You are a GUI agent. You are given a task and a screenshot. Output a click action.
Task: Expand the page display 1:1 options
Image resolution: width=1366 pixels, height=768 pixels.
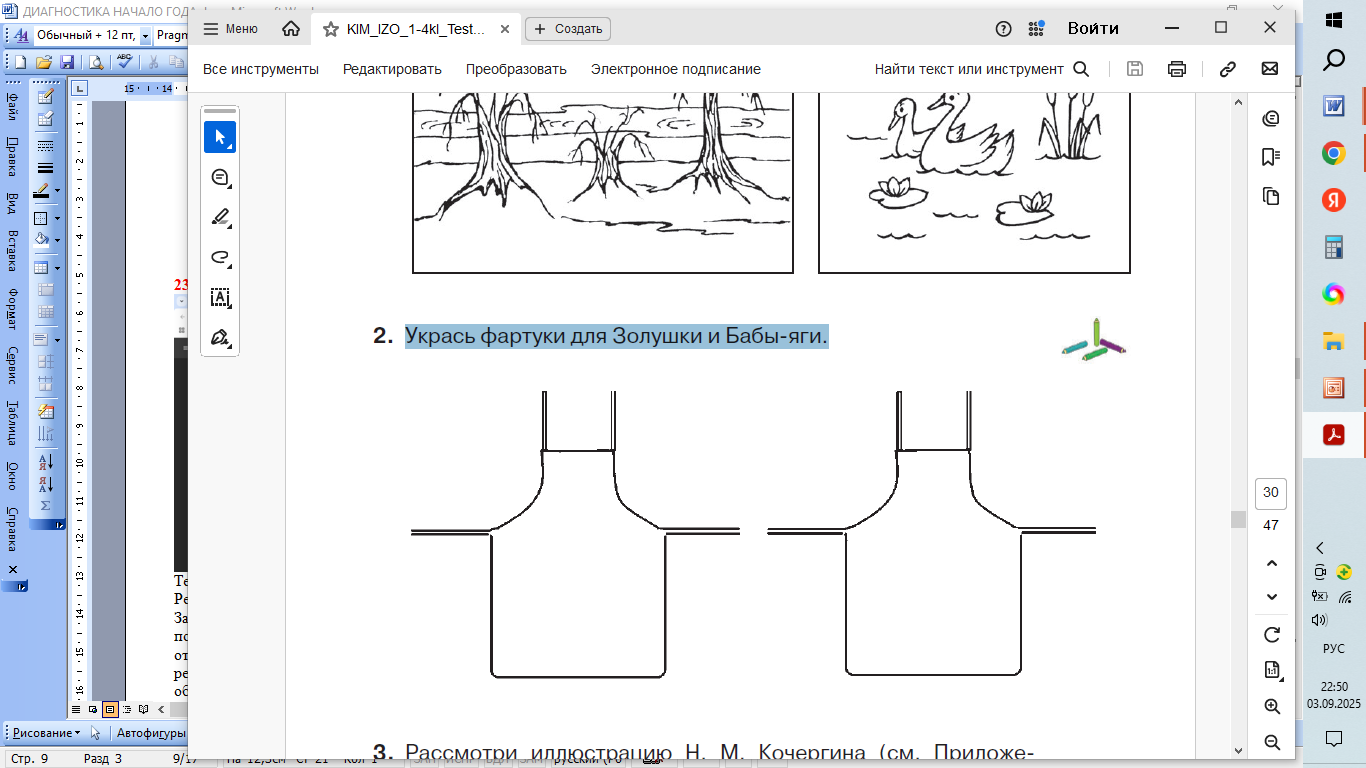1272,670
